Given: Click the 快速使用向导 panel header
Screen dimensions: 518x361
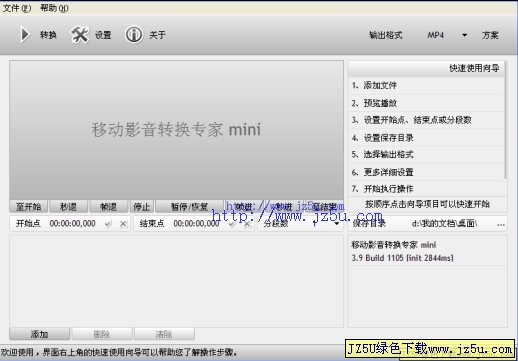Looking at the screenshot, I should point(426,69).
